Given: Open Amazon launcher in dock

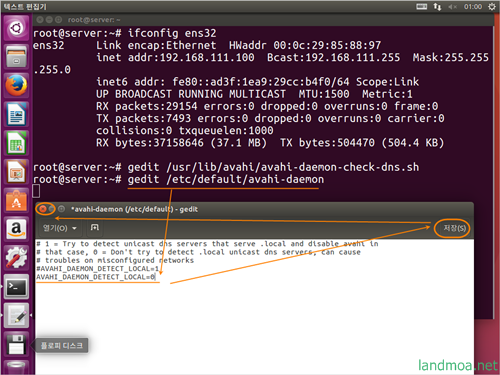Looking at the screenshot, I should pos(16,229).
